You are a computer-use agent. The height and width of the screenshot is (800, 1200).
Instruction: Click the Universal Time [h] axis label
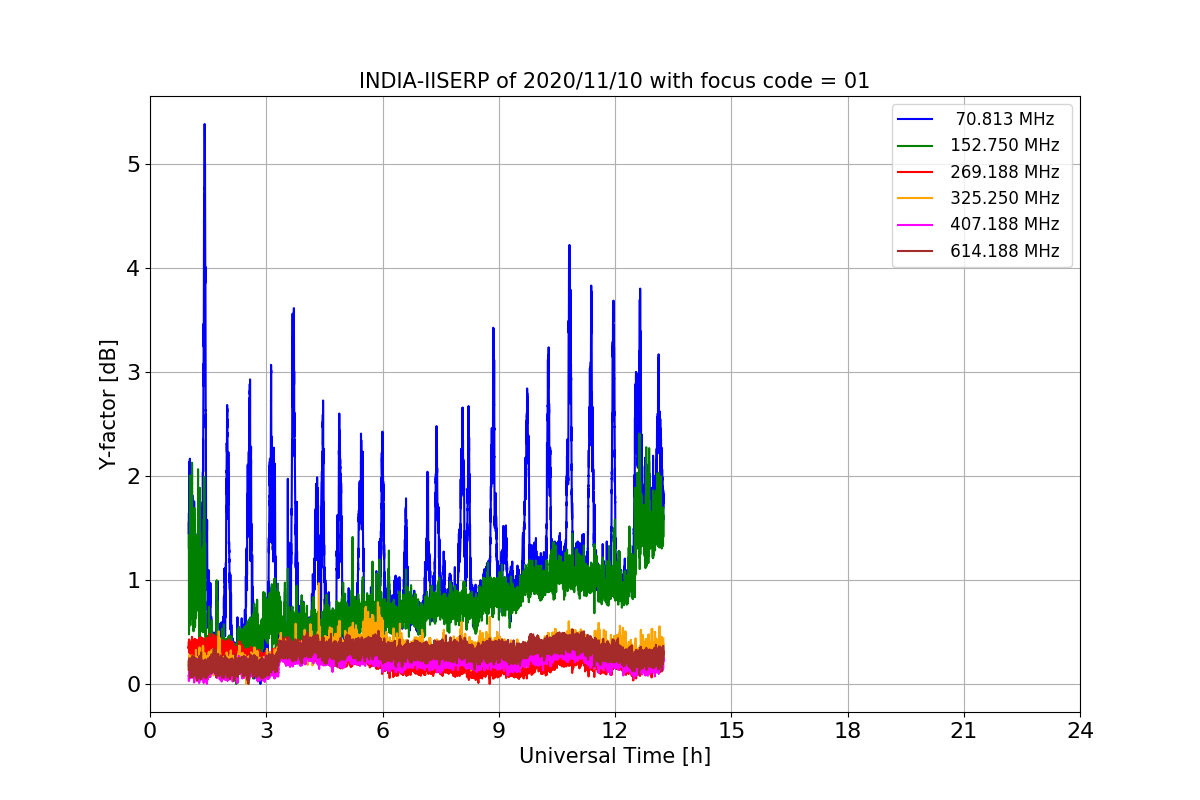click(615, 757)
